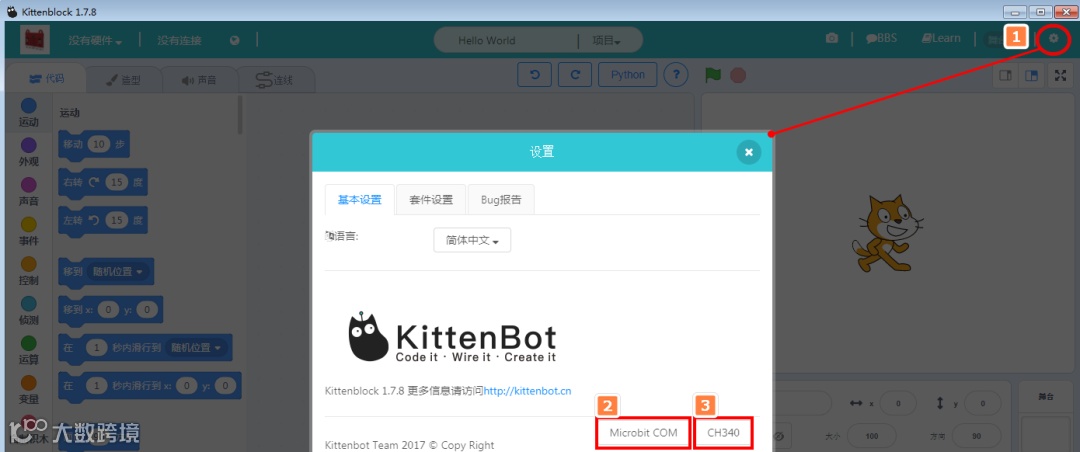Open the 没有硬件 hardware dropdown
The height and width of the screenshot is (452, 1080).
click(95, 41)
